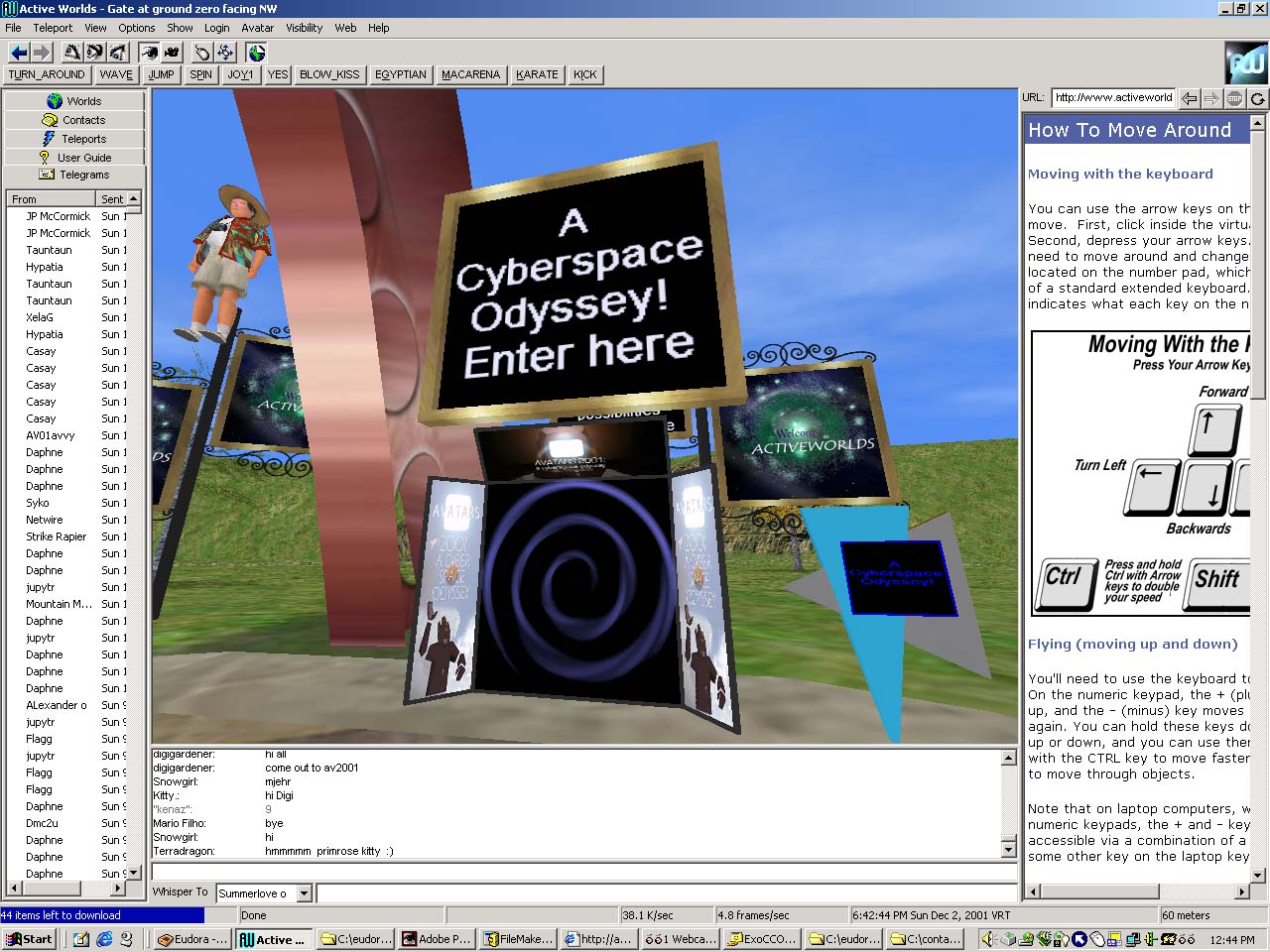This screenshot has height=952, width=1270.
Task: Click the web panel back arrow
Action: tap(1189, 98)
